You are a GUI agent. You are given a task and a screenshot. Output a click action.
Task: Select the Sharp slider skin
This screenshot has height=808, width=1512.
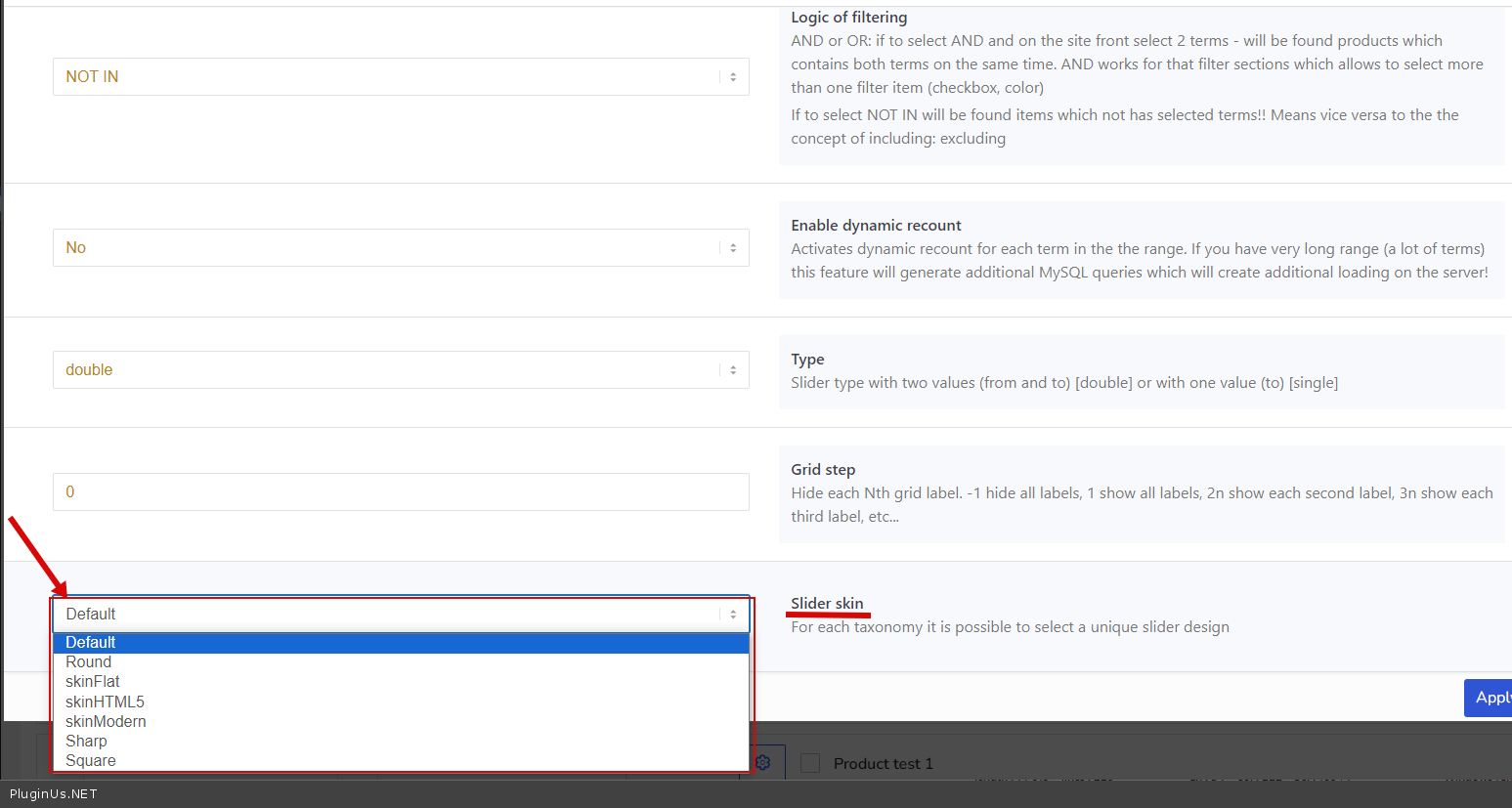click(86, 741)
